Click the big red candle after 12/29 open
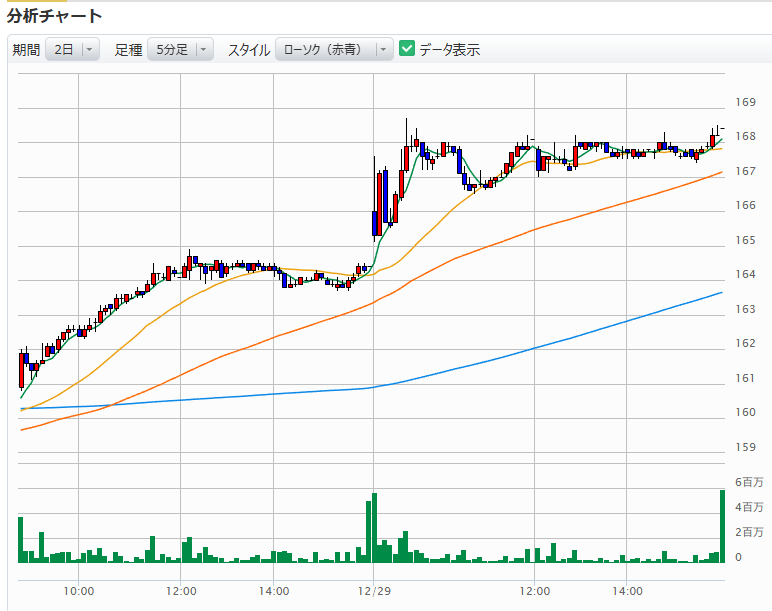The height and width of the screenshot is (611, 772). [x=380, y=203]
